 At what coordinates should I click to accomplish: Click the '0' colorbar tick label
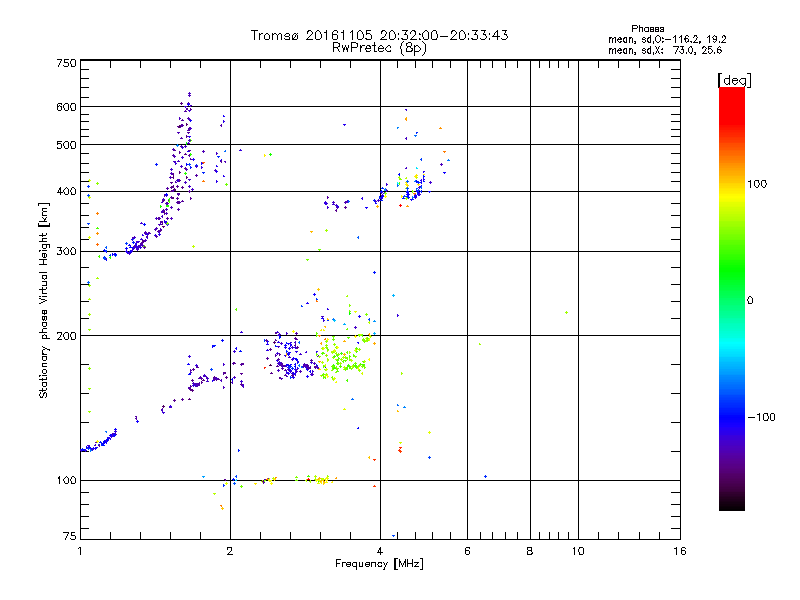[750, 301]
